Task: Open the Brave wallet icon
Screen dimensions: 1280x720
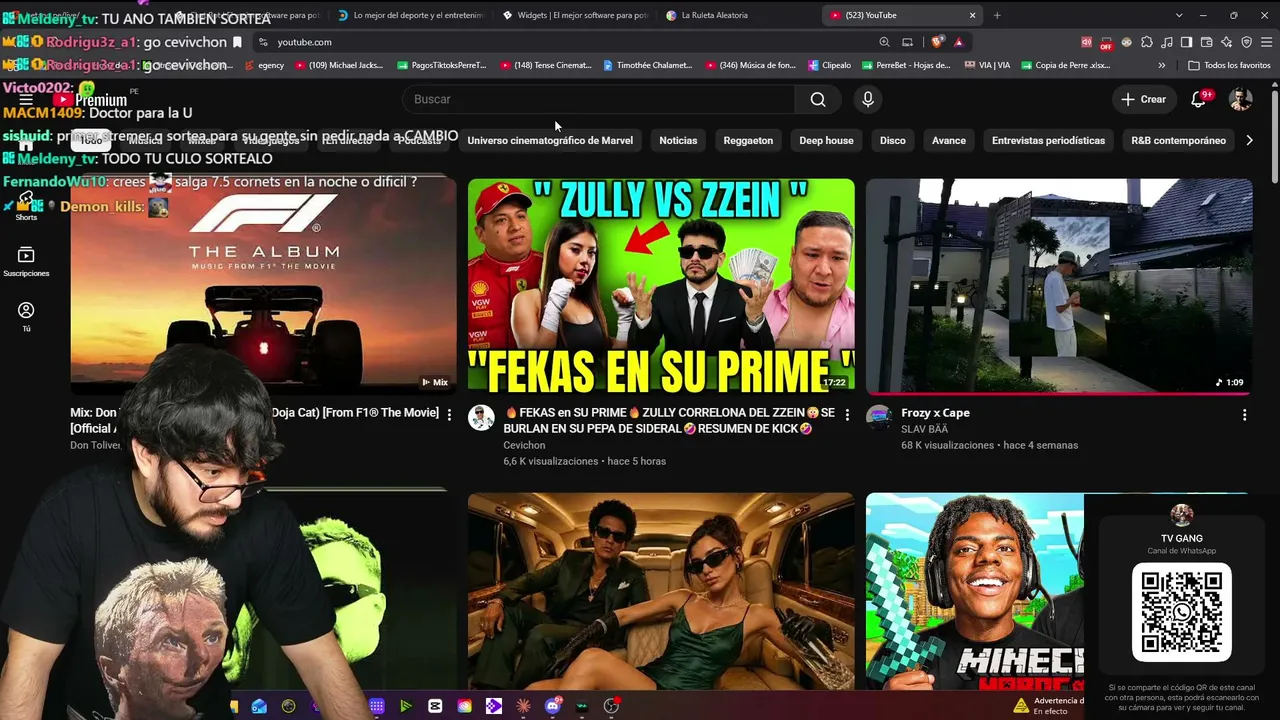Action: [x=1206, y=42]
